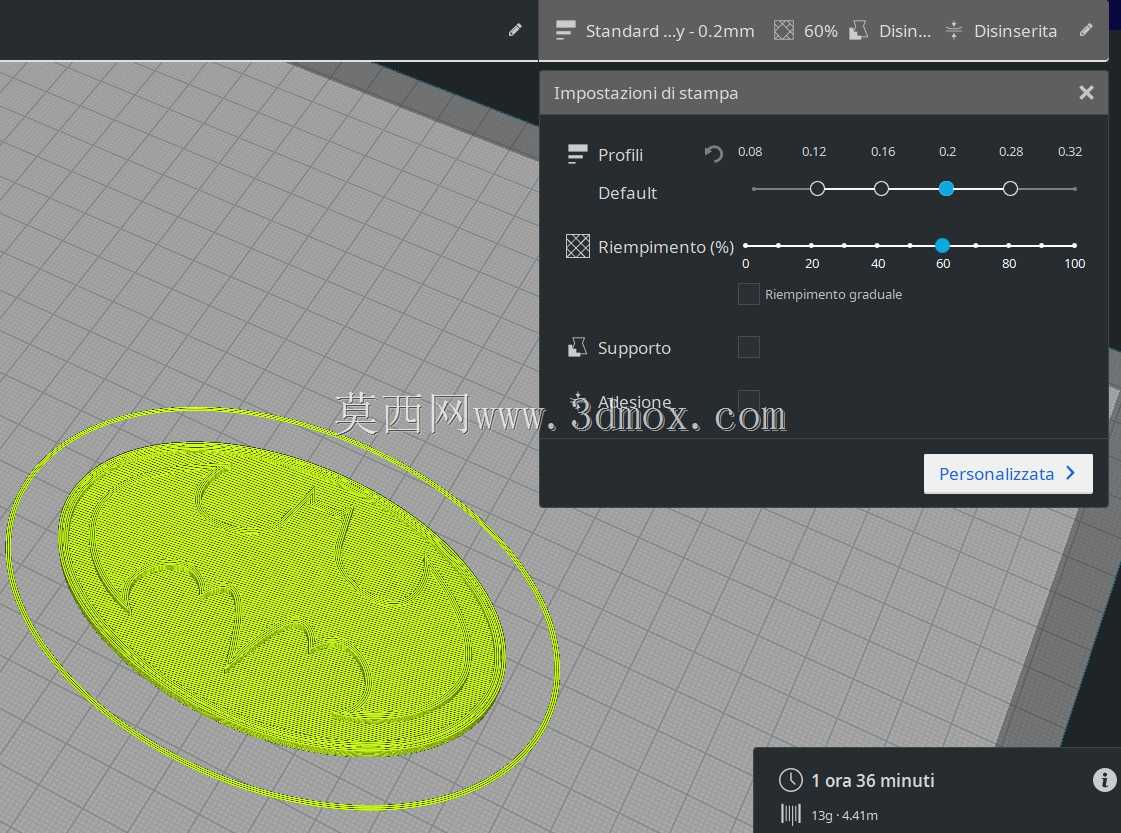
Task: Click the support icon in the top summary bar
Action: pyautogui.click(x=858, y=30)
